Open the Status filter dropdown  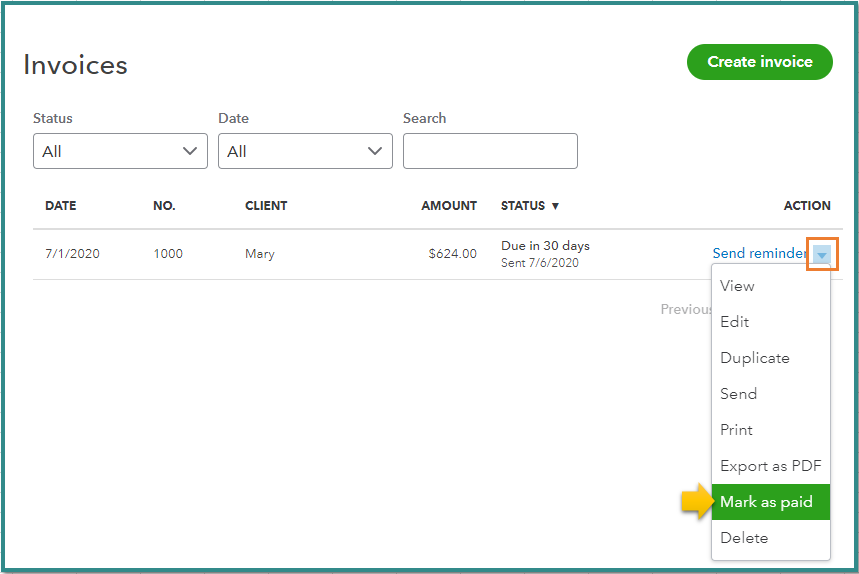coord(120,151)
